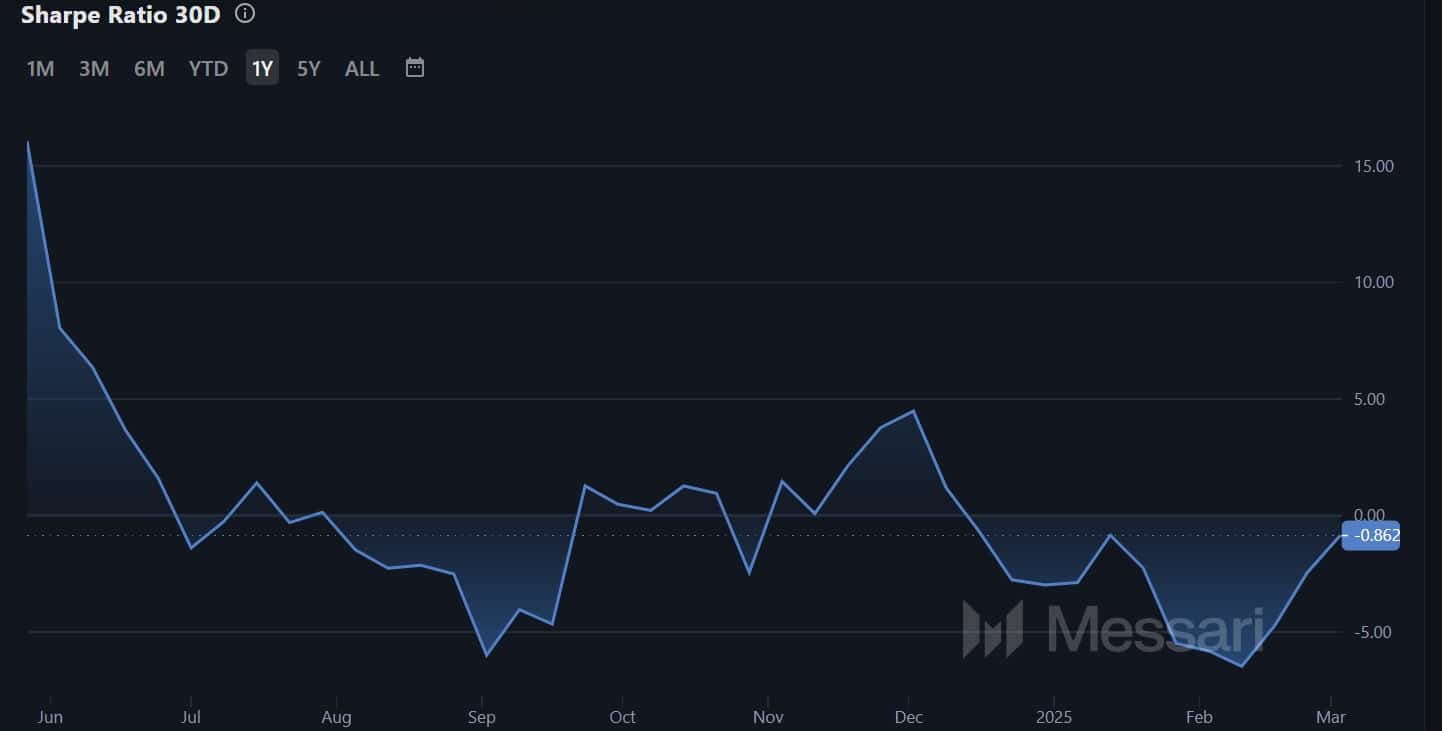The height and width of the screenshot is (731, 1442).
Task: Choose the 6M time range
Action: point(149,68)
